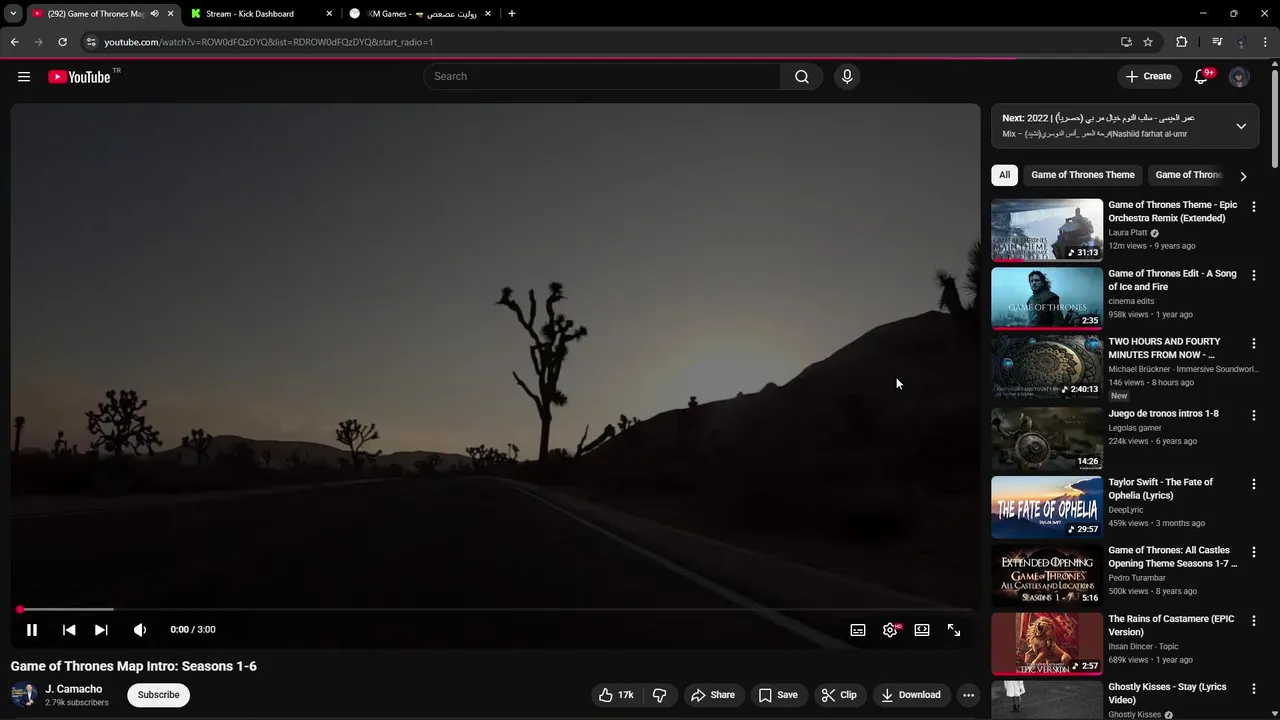Open more actions three-dot menu below video
The width and height of the screenshot is (1280, 720).
click(x=968, y=695)
